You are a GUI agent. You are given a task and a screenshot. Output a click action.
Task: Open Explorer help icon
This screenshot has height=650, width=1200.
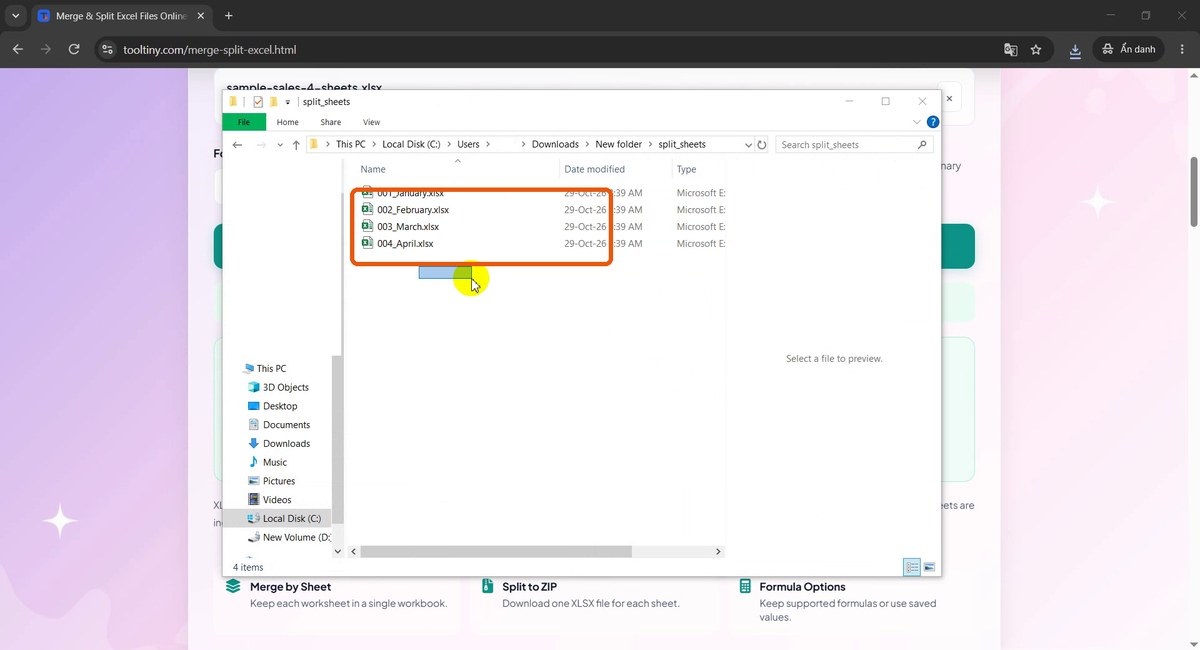pos(933,122)
